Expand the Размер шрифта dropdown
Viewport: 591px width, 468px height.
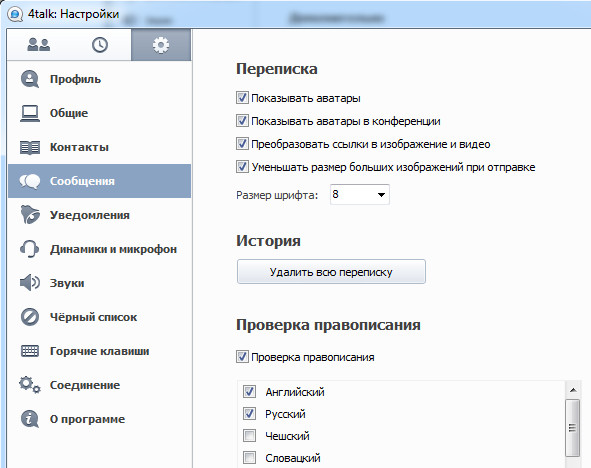click(360, 194)
